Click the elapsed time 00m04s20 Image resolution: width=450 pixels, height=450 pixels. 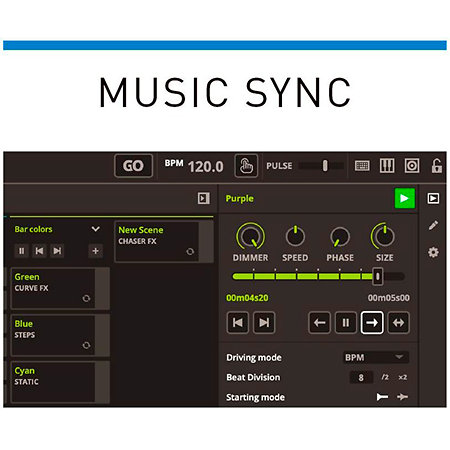click(247, 298)
